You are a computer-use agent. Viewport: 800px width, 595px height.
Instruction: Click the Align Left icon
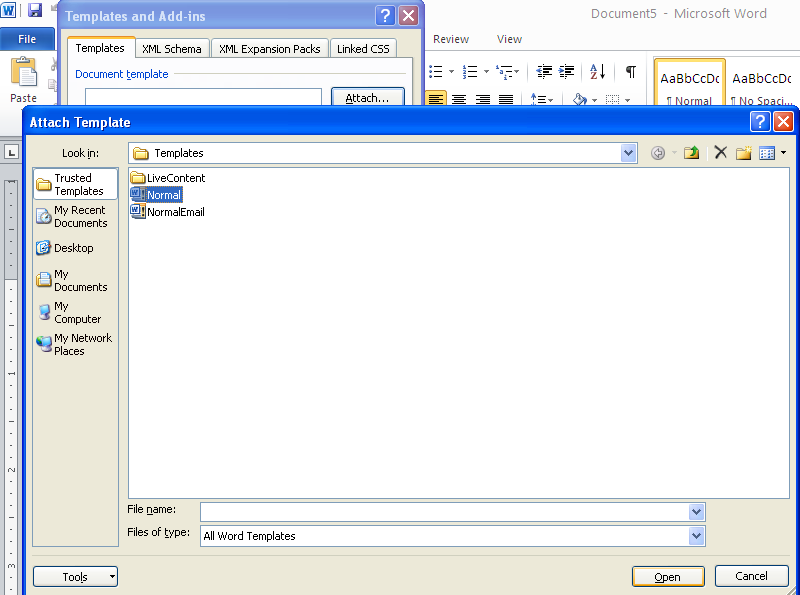(x=436, y=99)
